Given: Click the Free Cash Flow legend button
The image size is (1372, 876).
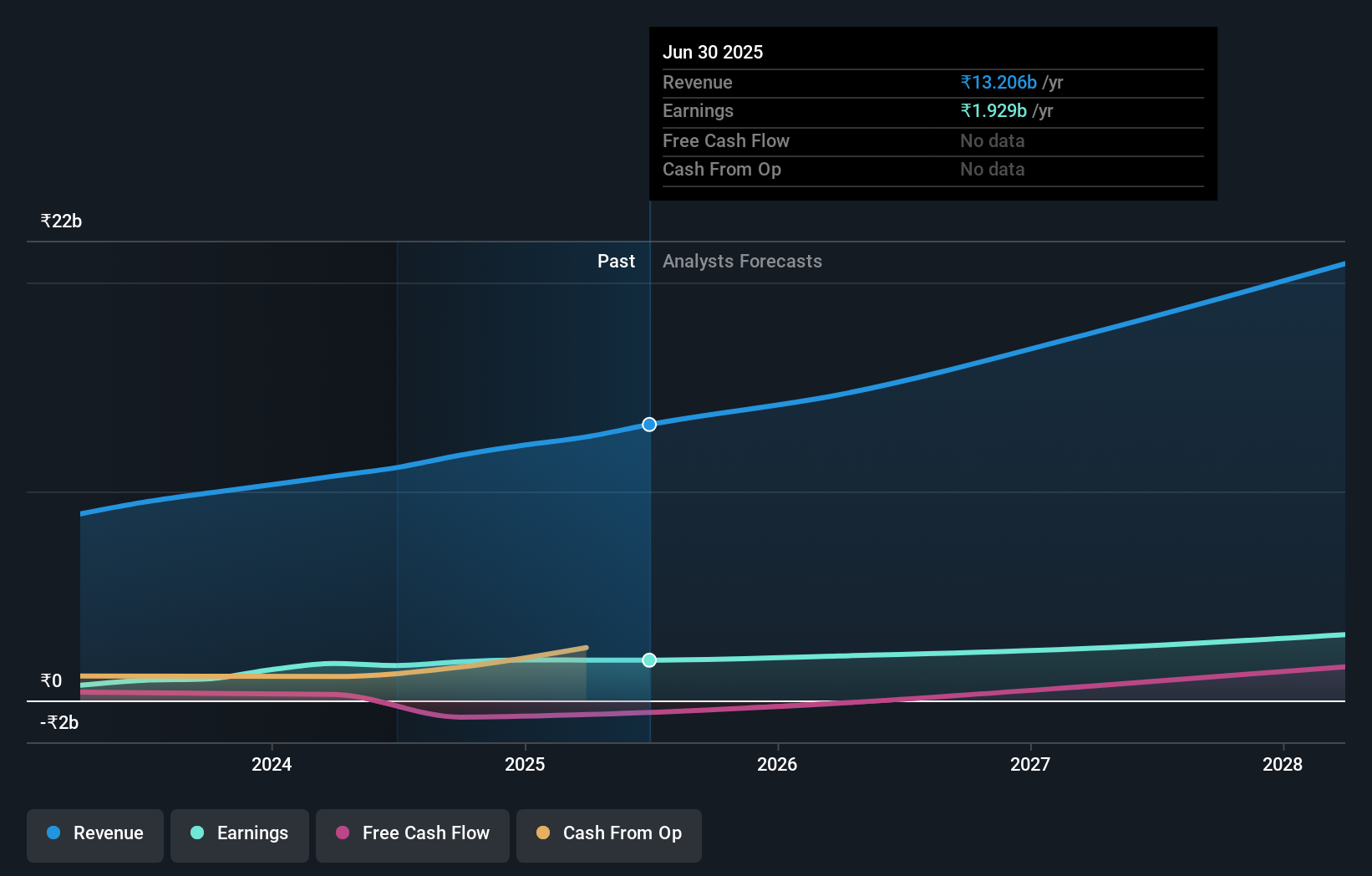Looking at the screenshot, I should click(413, 833).
